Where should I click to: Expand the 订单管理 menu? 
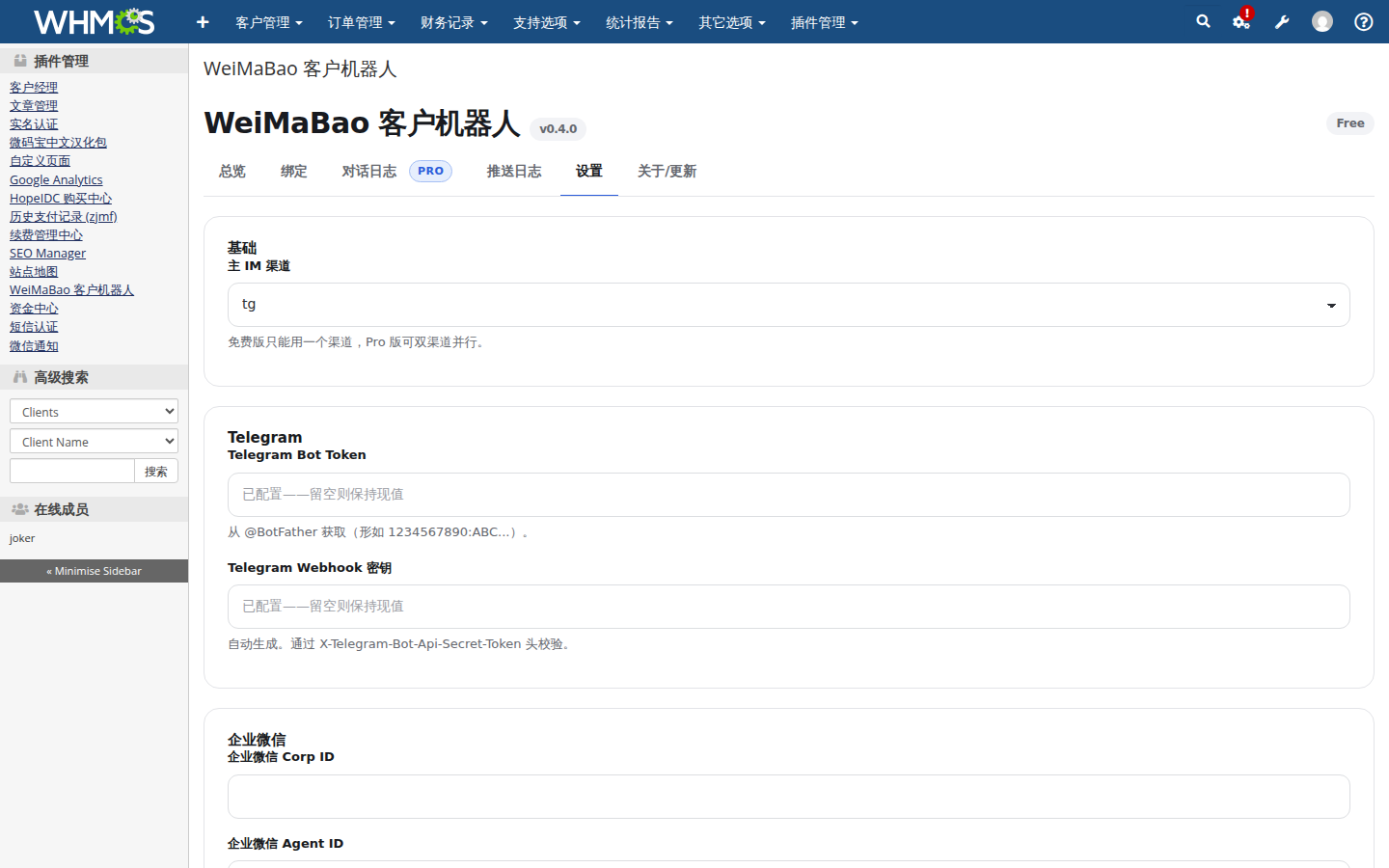click(362, 22)
